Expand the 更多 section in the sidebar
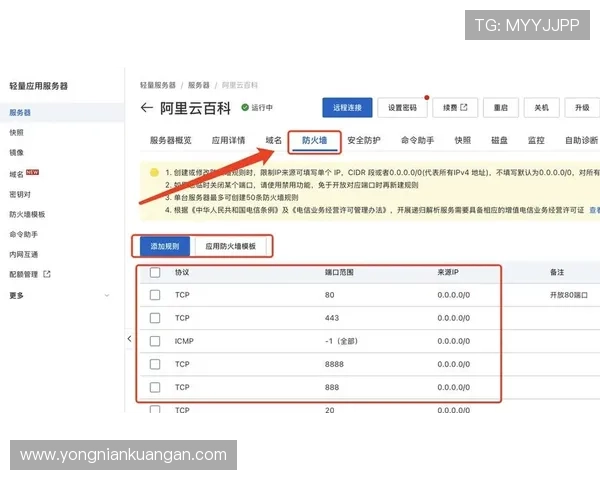The width and height of the screenshot is (600, 480). 59,296
